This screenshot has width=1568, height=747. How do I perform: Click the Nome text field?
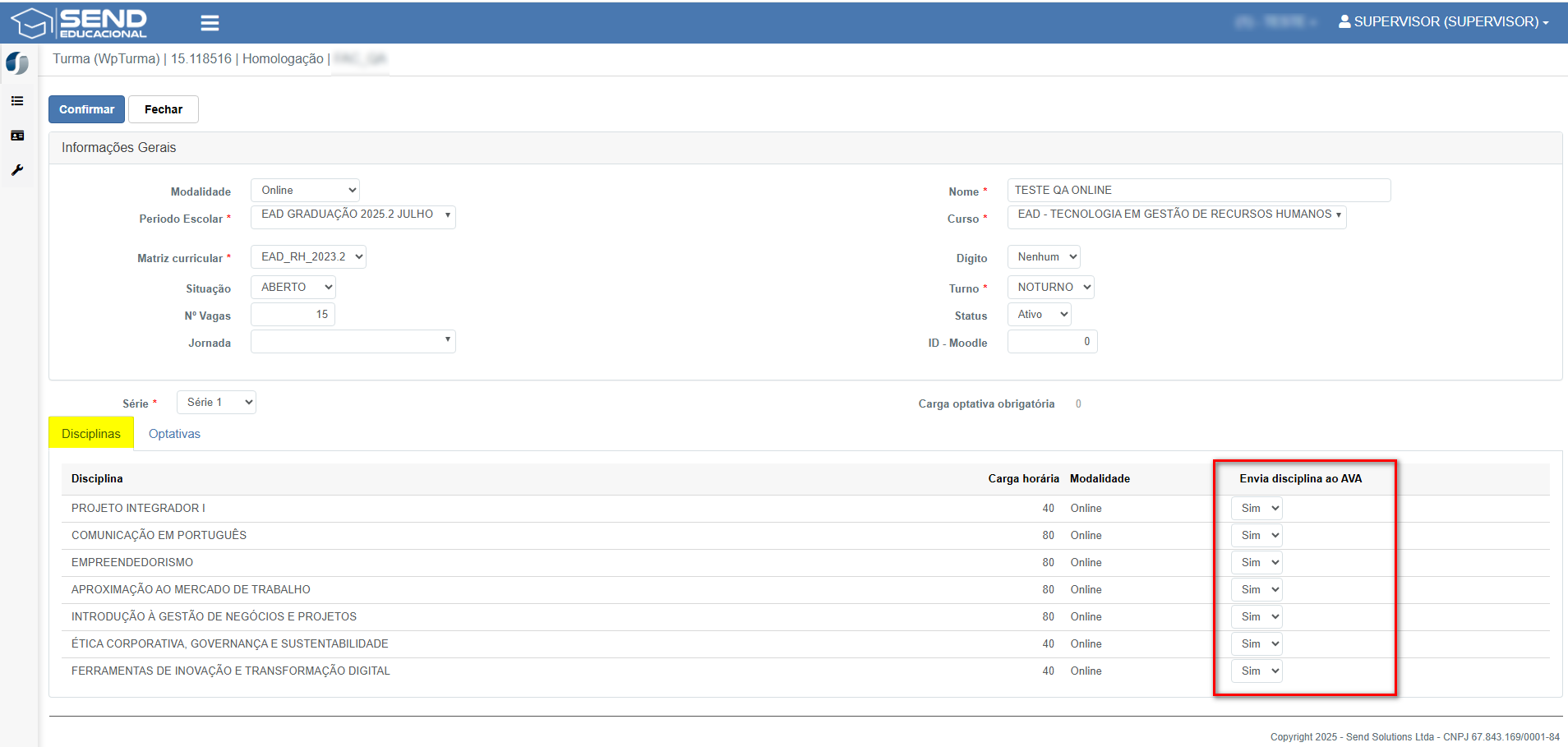(1198, 191)
